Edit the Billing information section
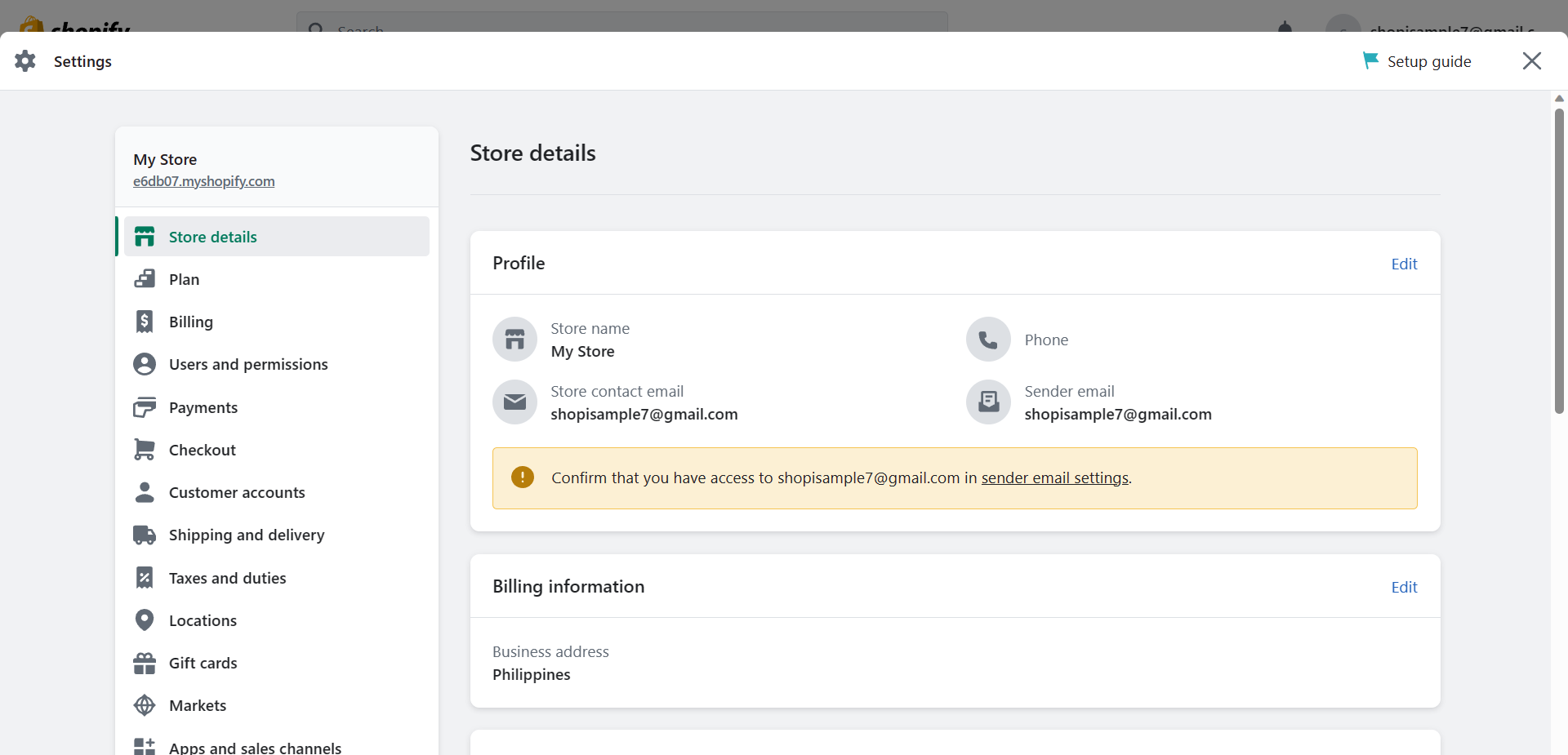Image resolution: width=1568 pixels, height=755 pixels. pos(1404,587)
